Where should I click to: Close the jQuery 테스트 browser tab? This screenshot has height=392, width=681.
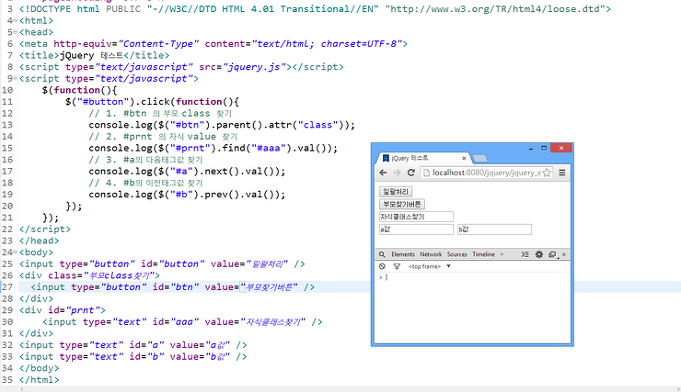[464, 158]
